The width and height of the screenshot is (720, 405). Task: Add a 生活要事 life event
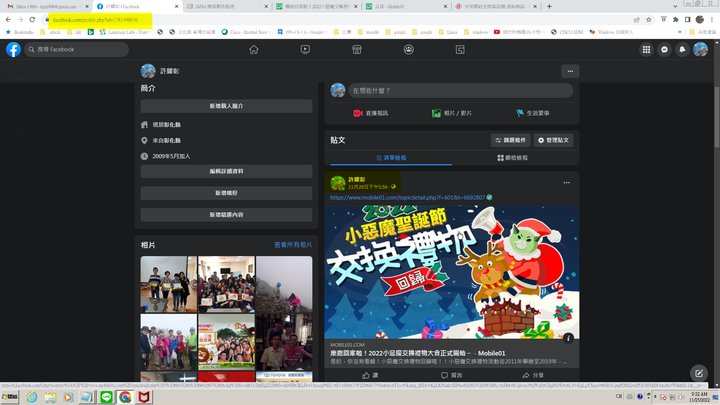click(x=533, y=113)
